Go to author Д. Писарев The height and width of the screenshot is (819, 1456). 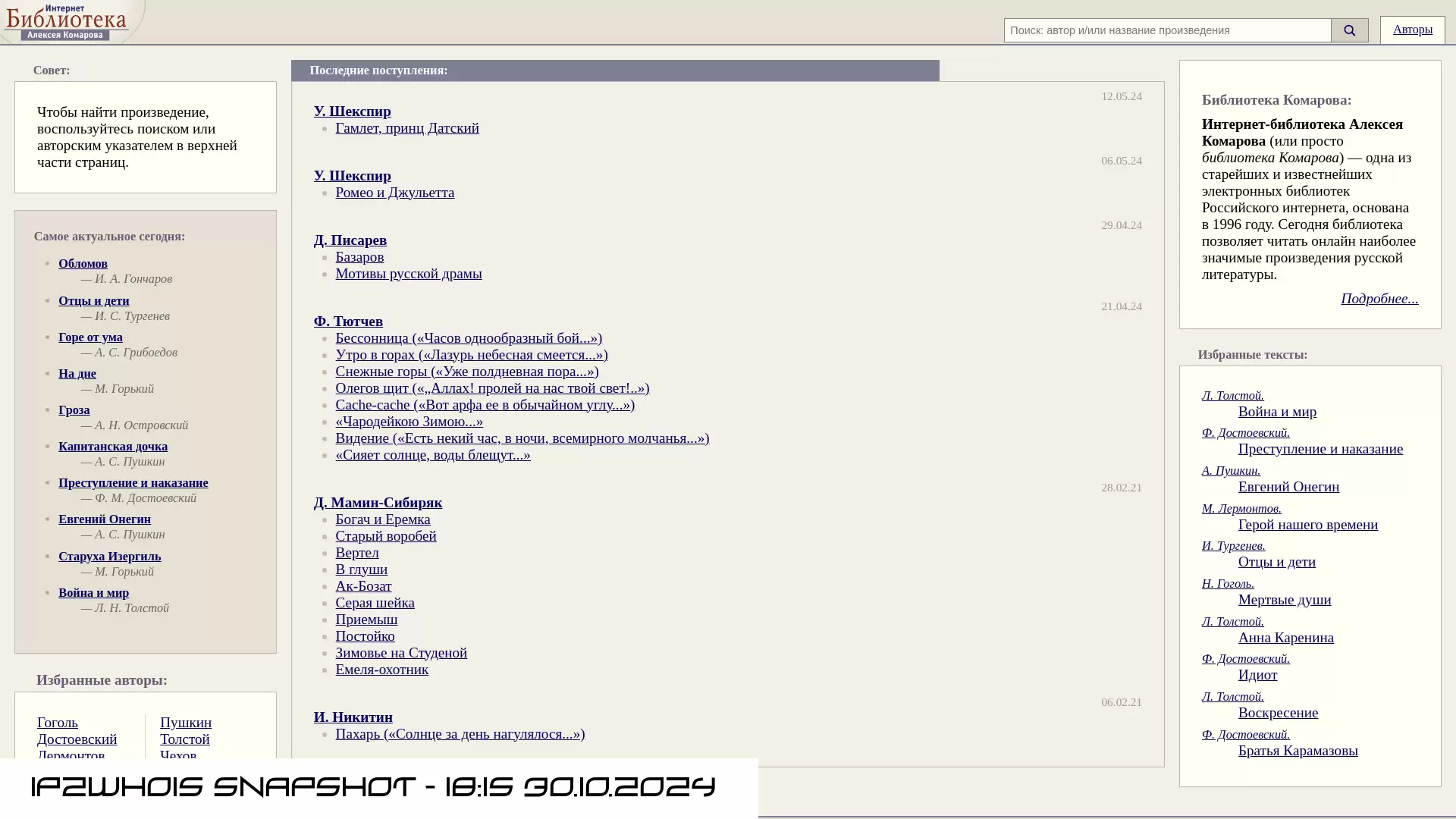(350, 240)
